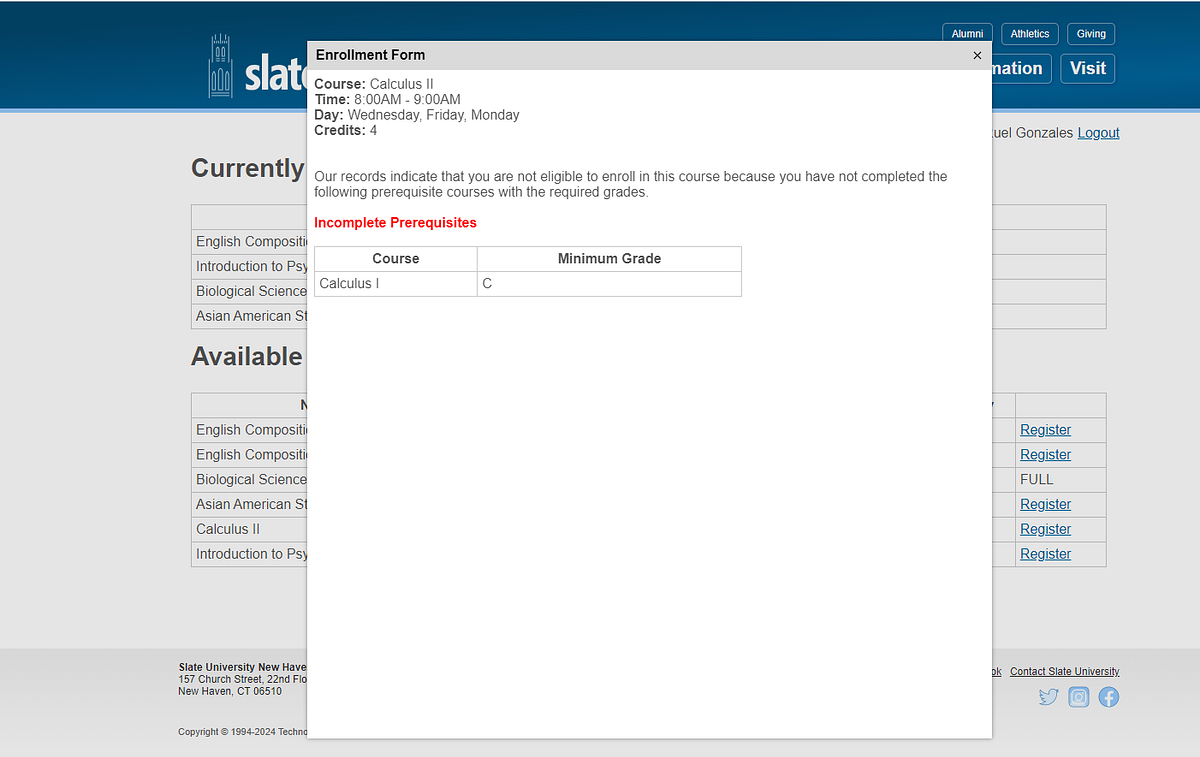Image resolution: width=1200 pixels, height=757 pixels.
Task: Open Instagram from the footer social icons
Action: [1078, 696]
